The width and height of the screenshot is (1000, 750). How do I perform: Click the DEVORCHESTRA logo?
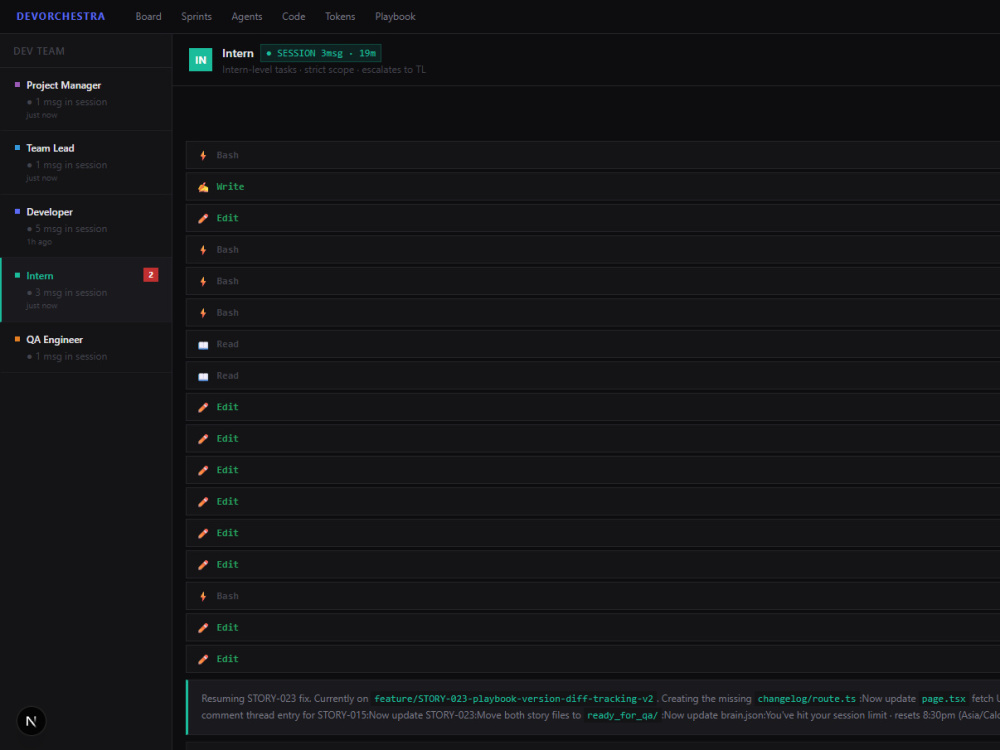pos(61,17)
